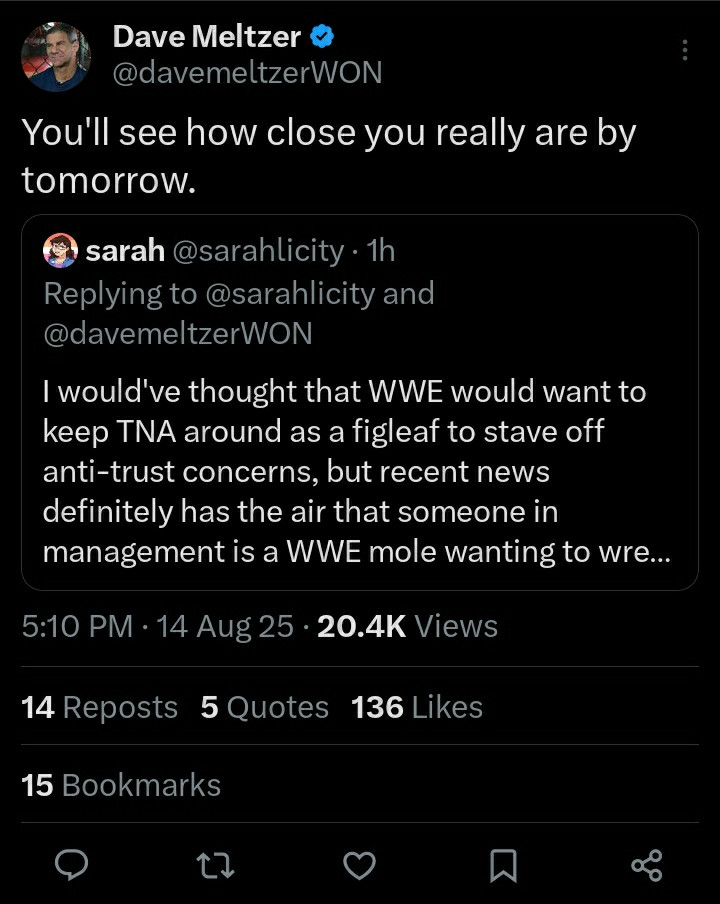Click the blue verified checkmark badge

322,38
